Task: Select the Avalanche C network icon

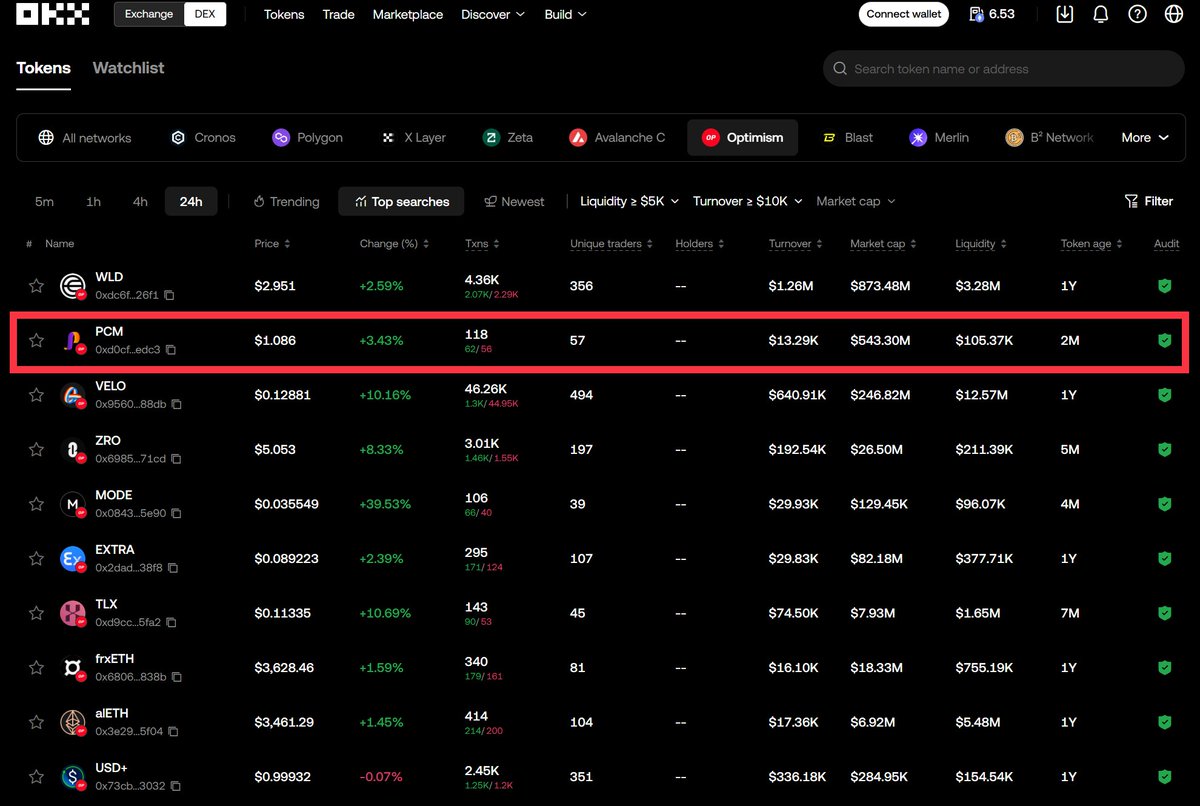Action: point(578,137)
